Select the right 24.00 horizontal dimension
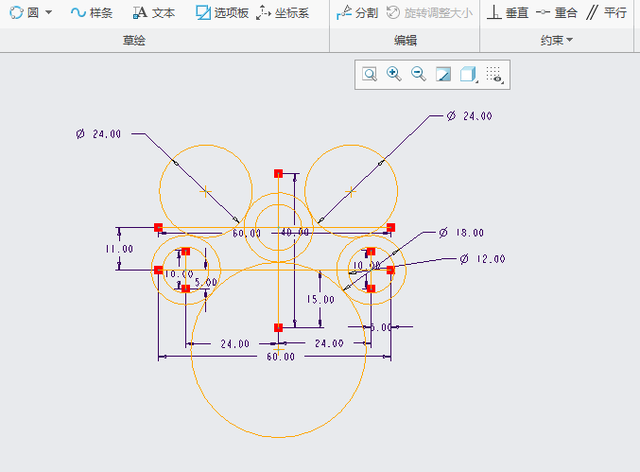Screen dimensions: 640x472 coord(329,343)
